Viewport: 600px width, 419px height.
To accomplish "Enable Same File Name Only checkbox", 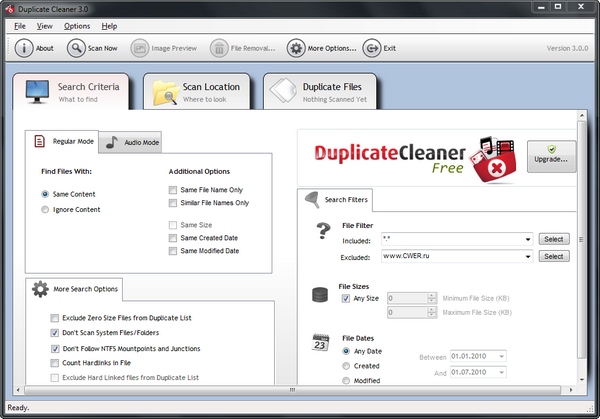I will (x=174, y=189).
